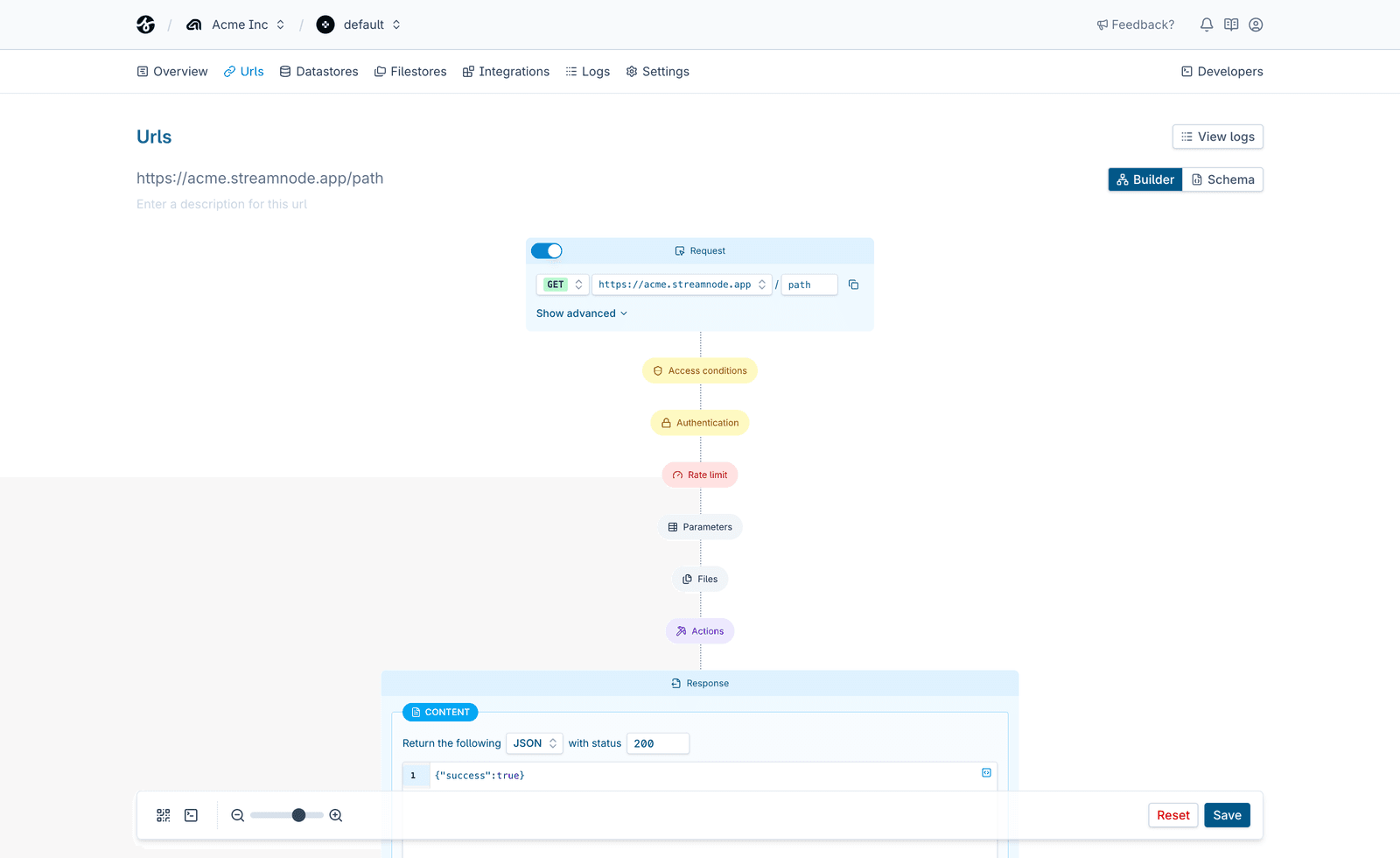Viewport: 1400px width, 858px height.
Task: Click the zoom in magnifier icon
Action: pyautogui.click(x=336, y=815)
